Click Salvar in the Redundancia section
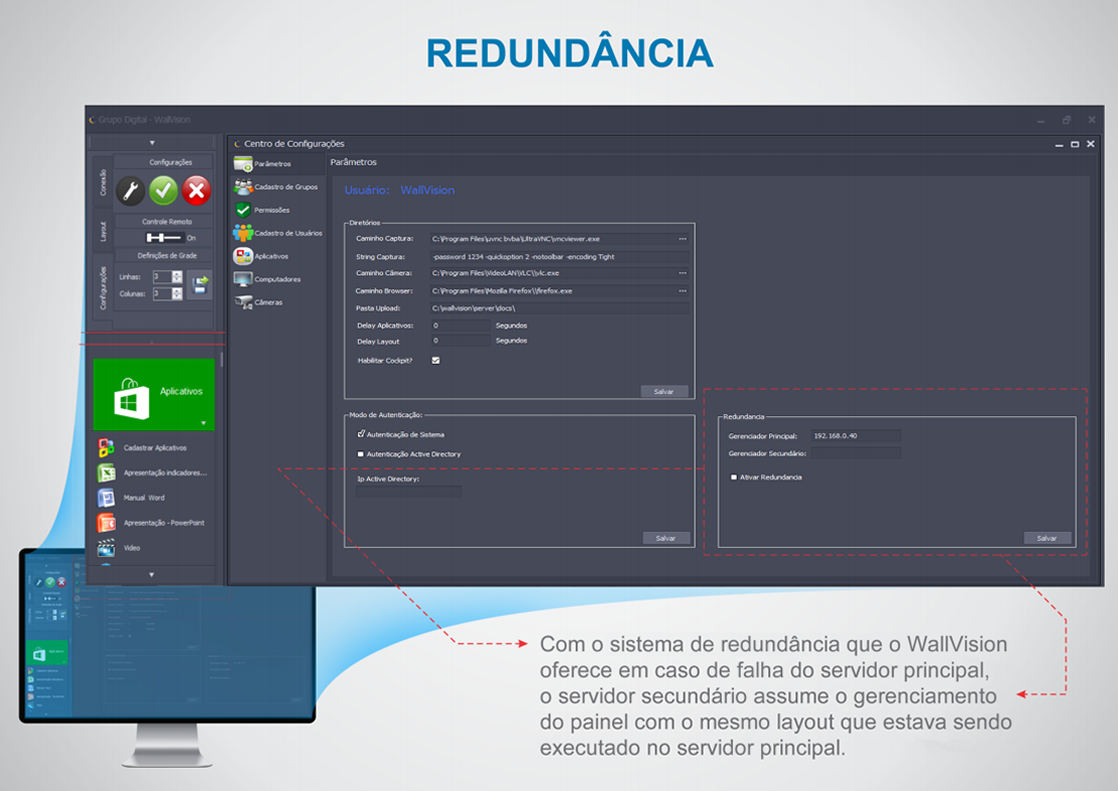The height and width of the screenshot is (791, 1118). [x=1046, y=538]
